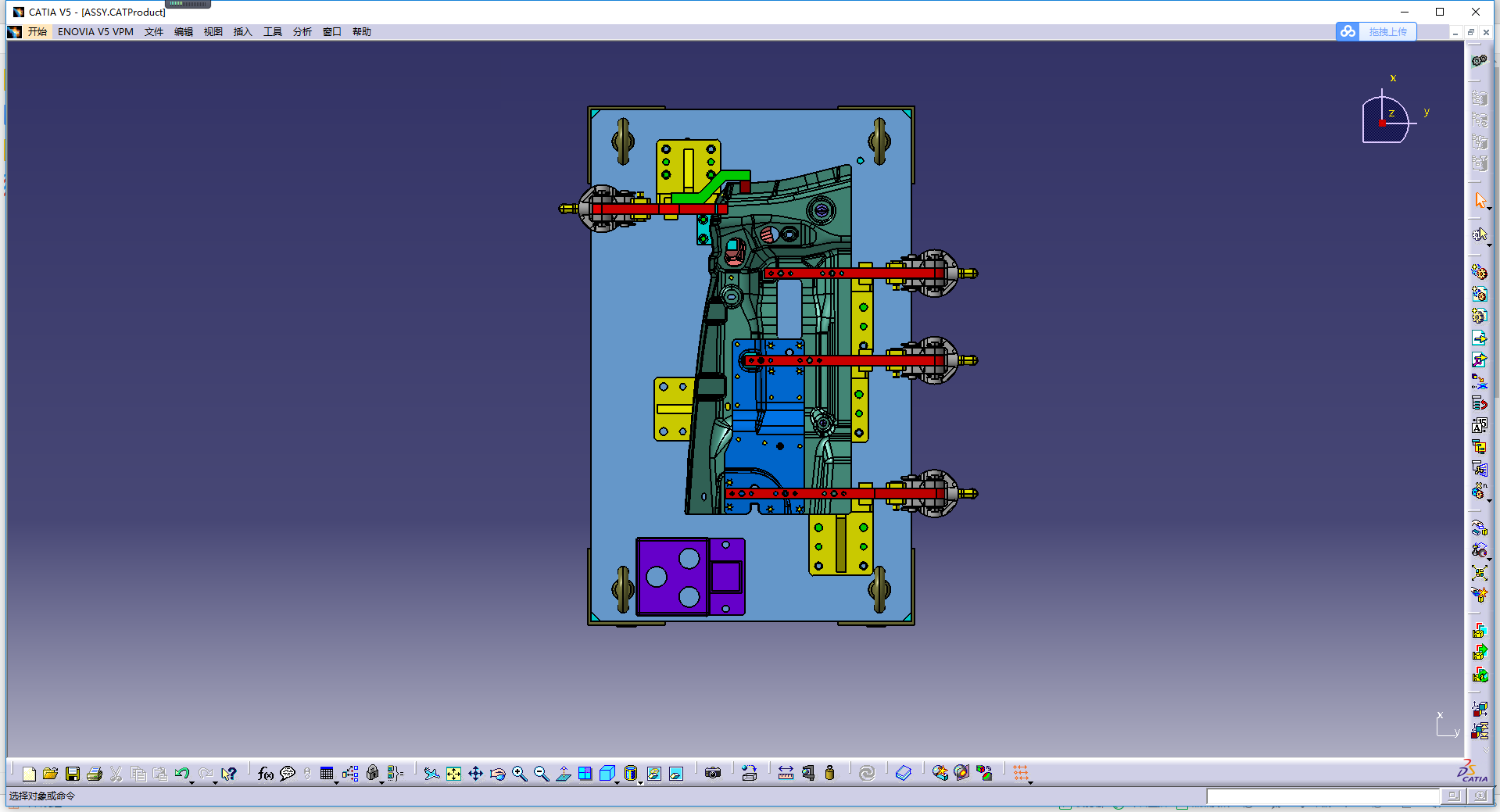This screenshot has width=1500, height=812.
Task: Toggle the Hide/Show icon
Action: pyautogui.click(x=653, y=774)
